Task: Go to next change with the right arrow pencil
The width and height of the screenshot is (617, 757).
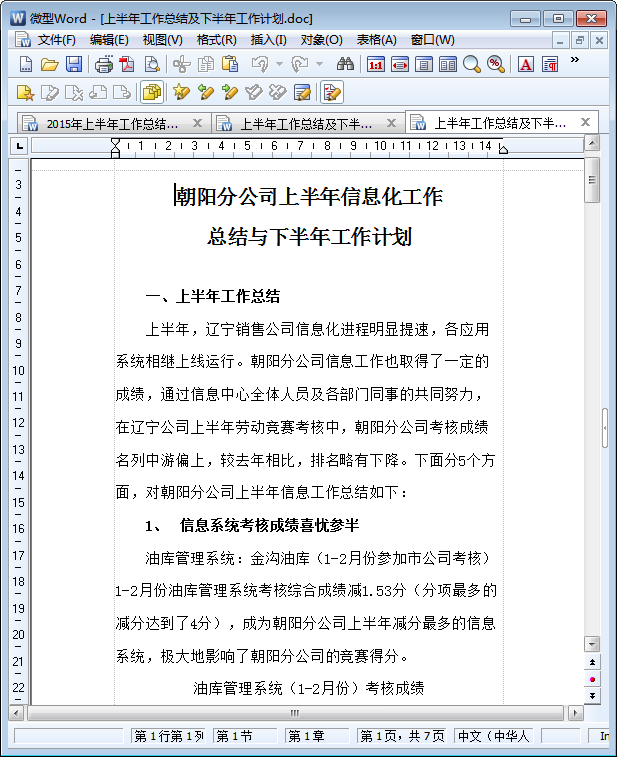Action: (230, 92)
